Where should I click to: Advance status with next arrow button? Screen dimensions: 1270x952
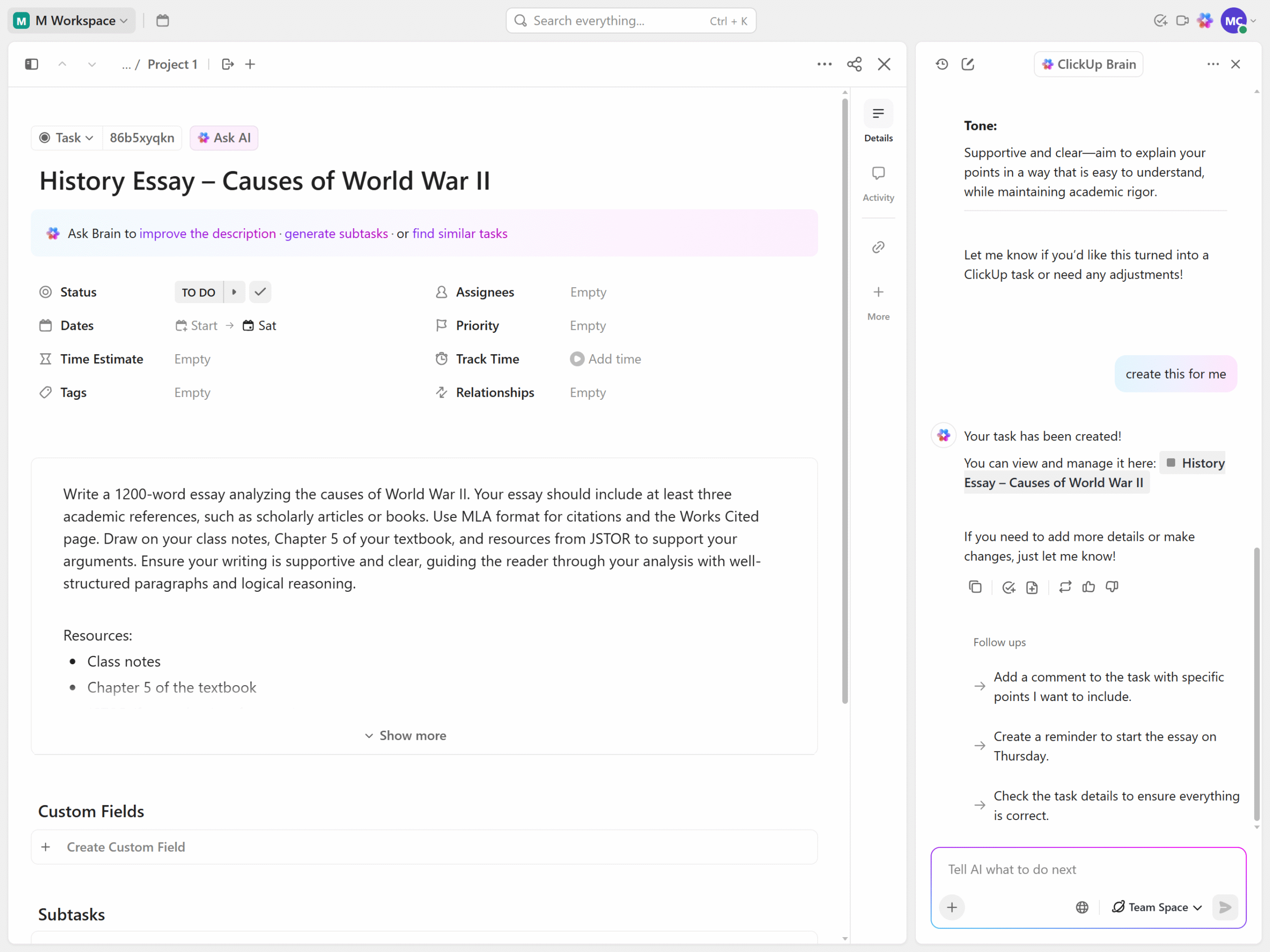234,292
